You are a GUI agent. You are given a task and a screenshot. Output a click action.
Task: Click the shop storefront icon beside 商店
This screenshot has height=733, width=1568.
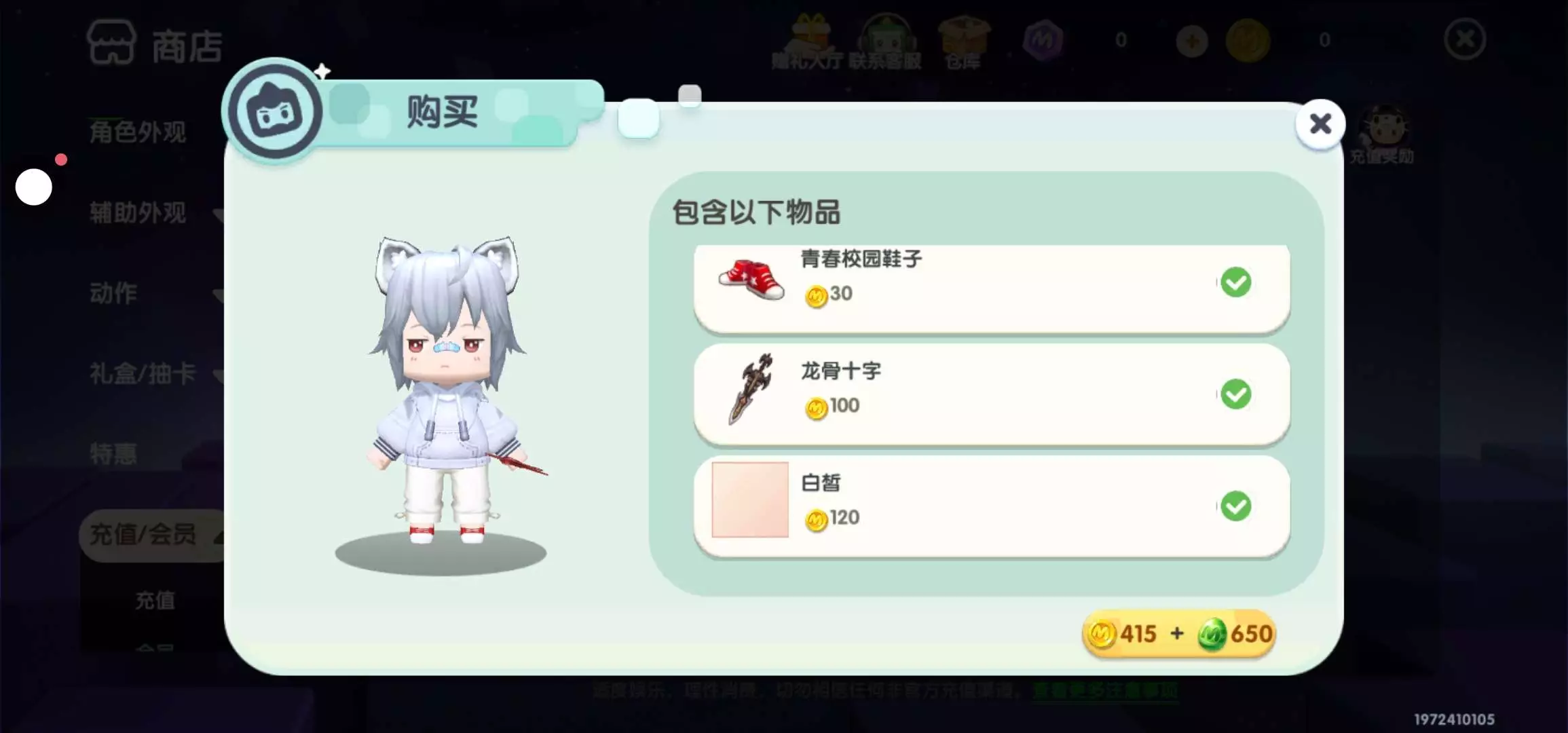[111, 43]
